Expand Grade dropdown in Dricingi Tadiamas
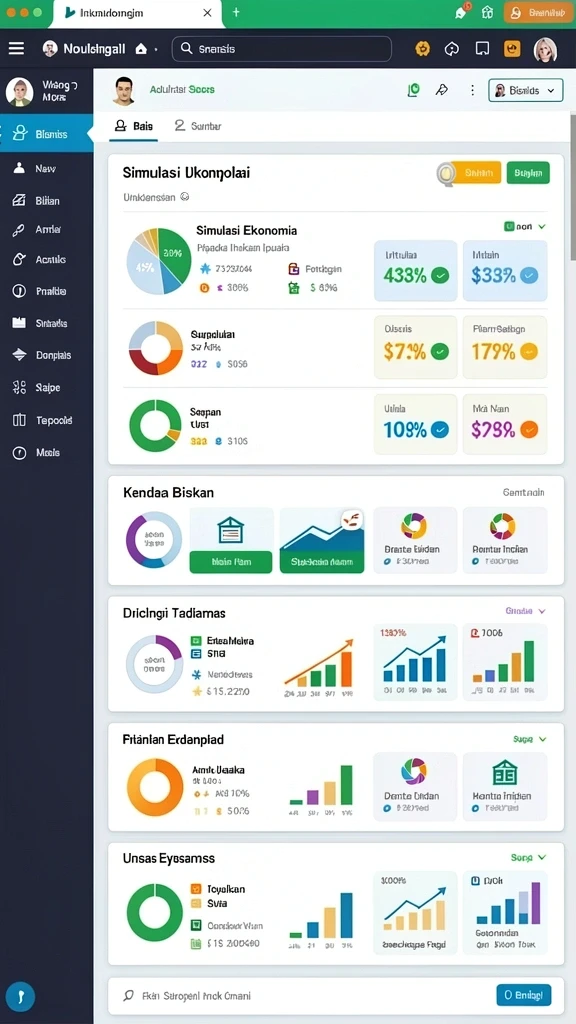The image size is (576, 1024). 526,611
